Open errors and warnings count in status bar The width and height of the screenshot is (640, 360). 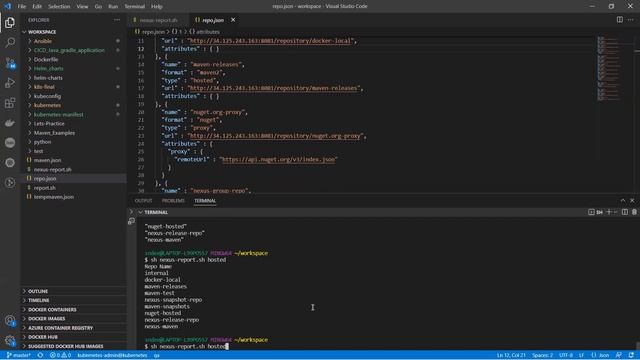(60, 355)
